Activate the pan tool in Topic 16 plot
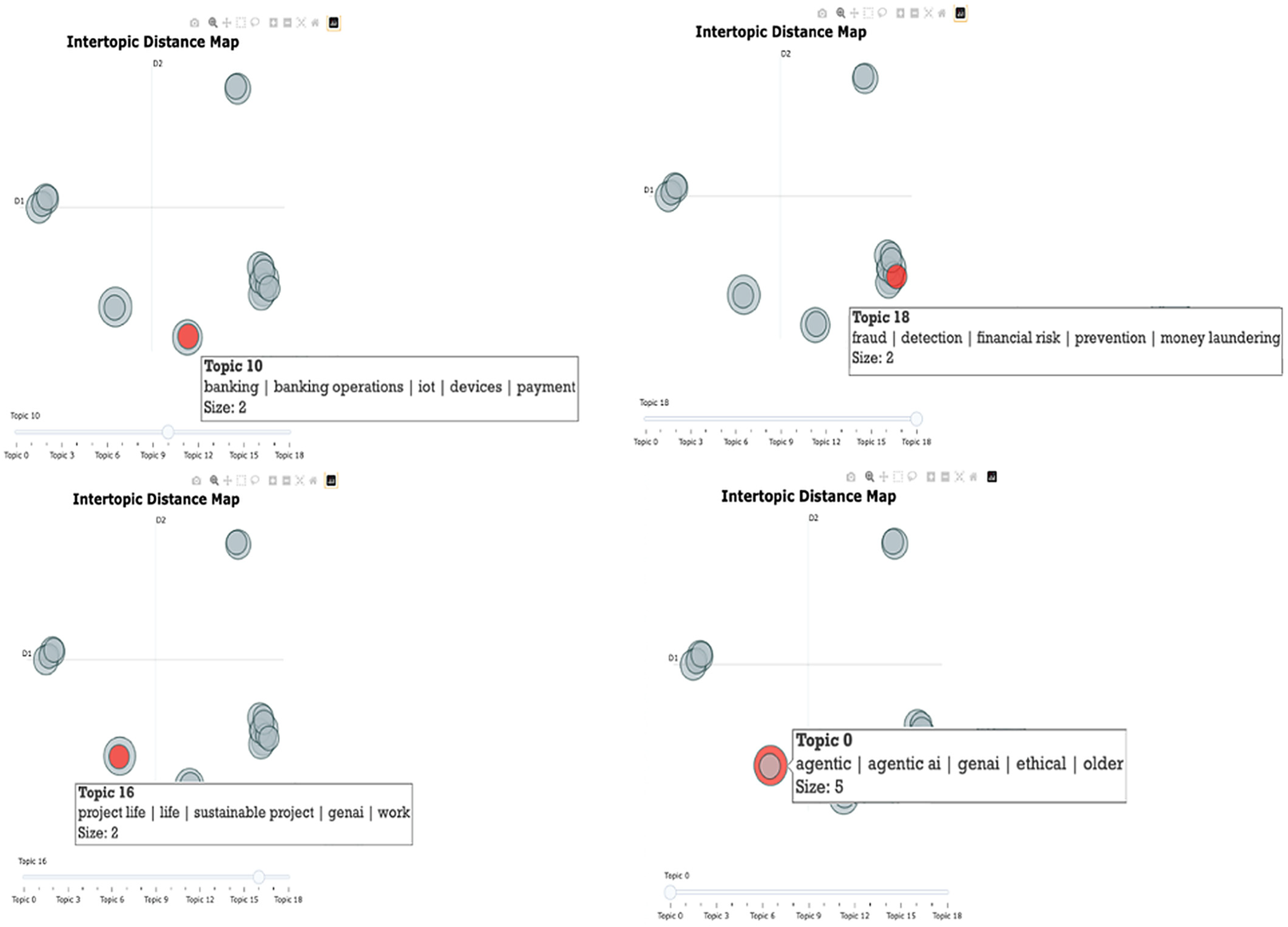 pos(227,481)
